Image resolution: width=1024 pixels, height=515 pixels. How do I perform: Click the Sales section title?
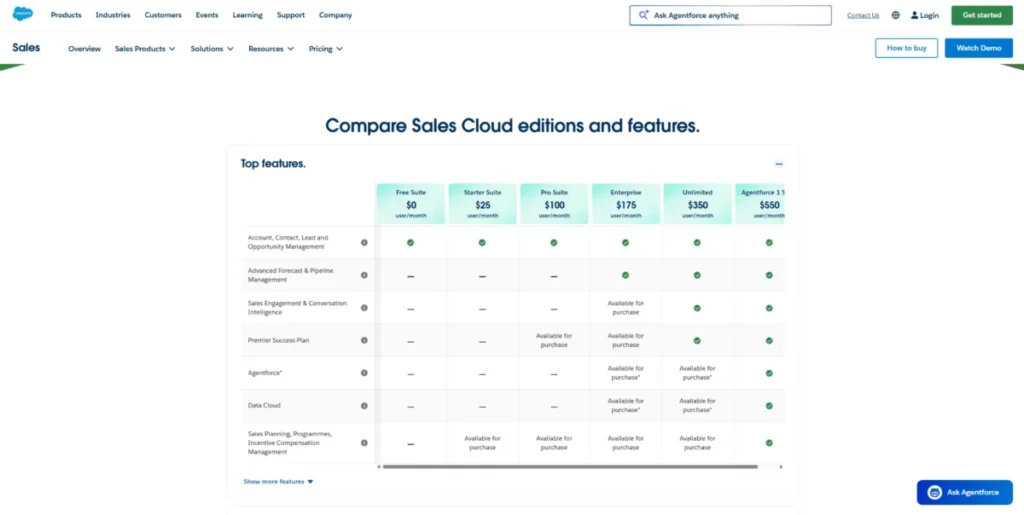pos(26,48)
